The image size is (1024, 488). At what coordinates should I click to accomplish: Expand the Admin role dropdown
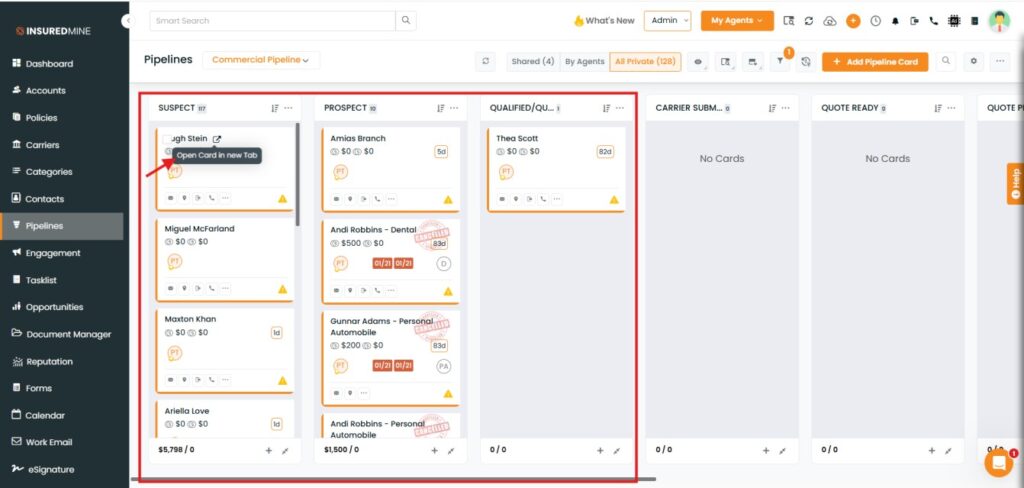pos(667,20)
